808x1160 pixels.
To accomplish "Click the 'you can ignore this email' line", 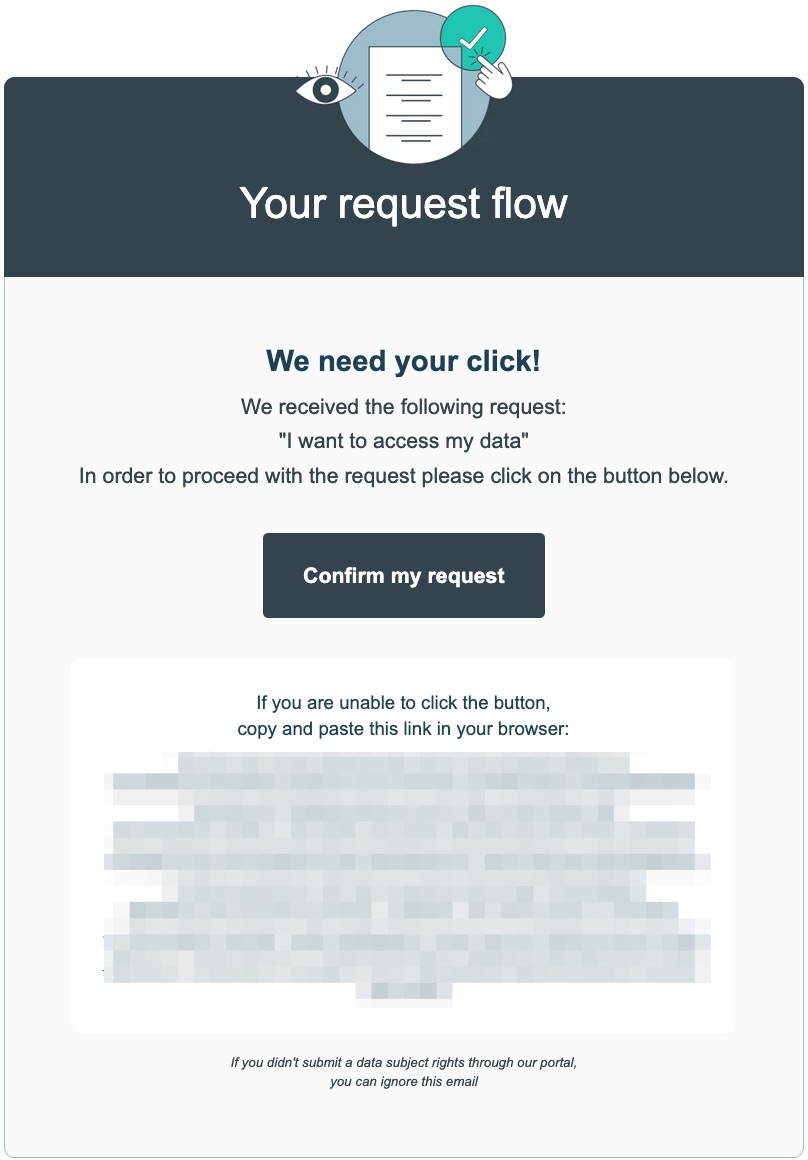I will 404,1082.
